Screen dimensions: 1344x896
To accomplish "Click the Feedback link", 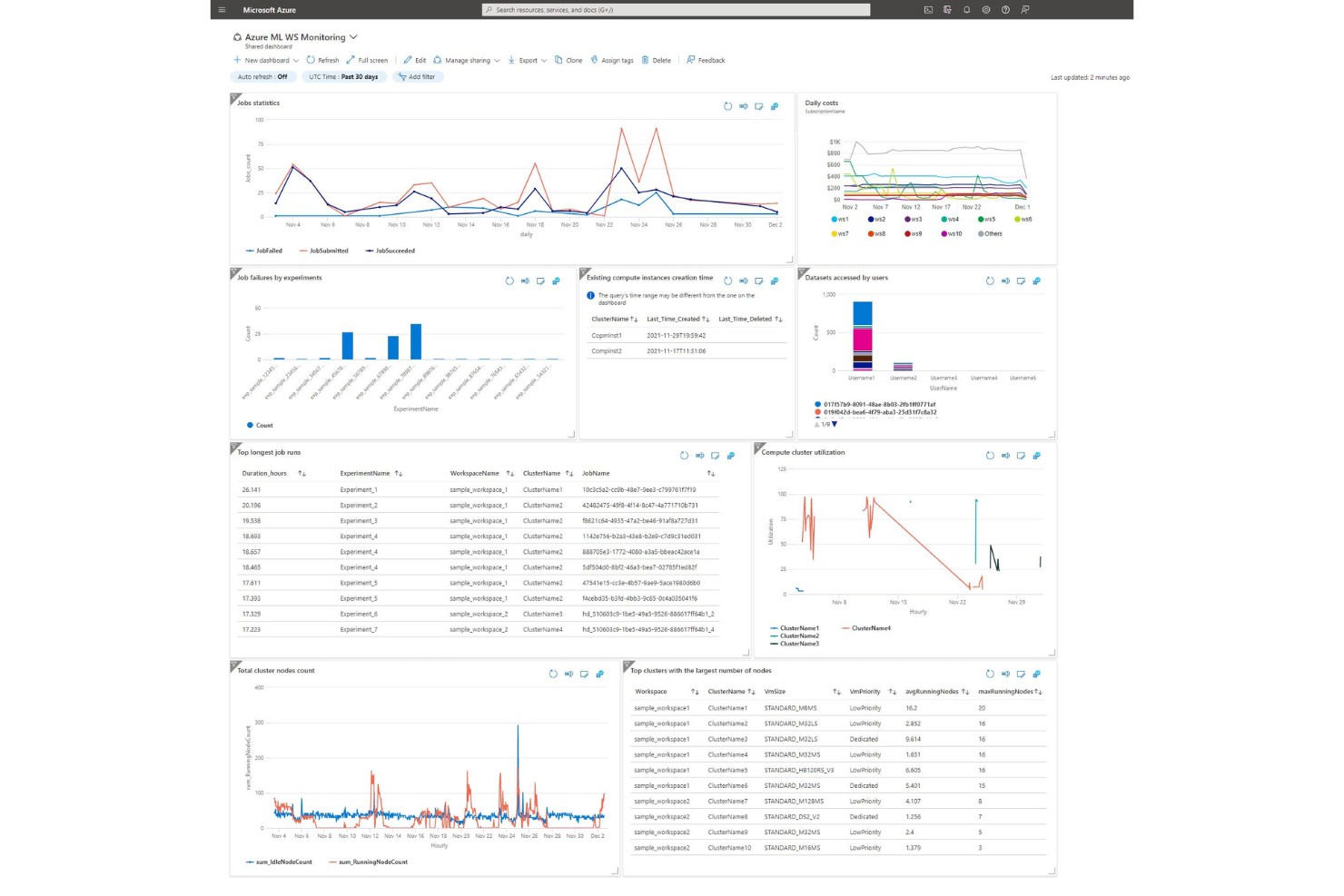I will (x=707, y=60).
